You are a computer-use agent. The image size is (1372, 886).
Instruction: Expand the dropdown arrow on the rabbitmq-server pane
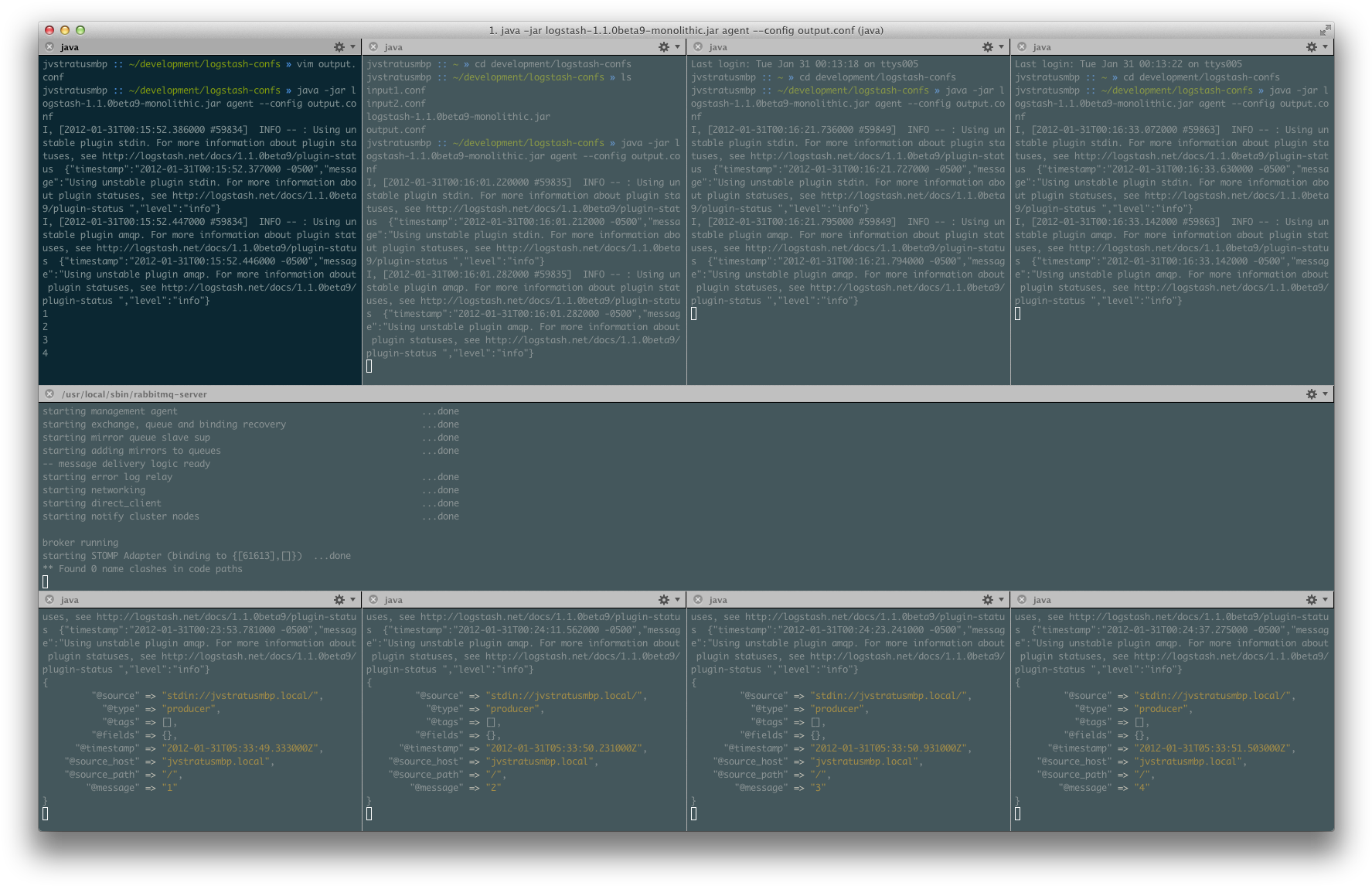pyautogui.click(x=1323, y=394)
